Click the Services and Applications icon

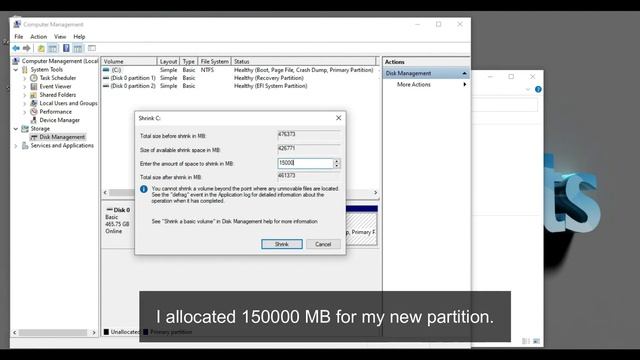click(25, 146)
